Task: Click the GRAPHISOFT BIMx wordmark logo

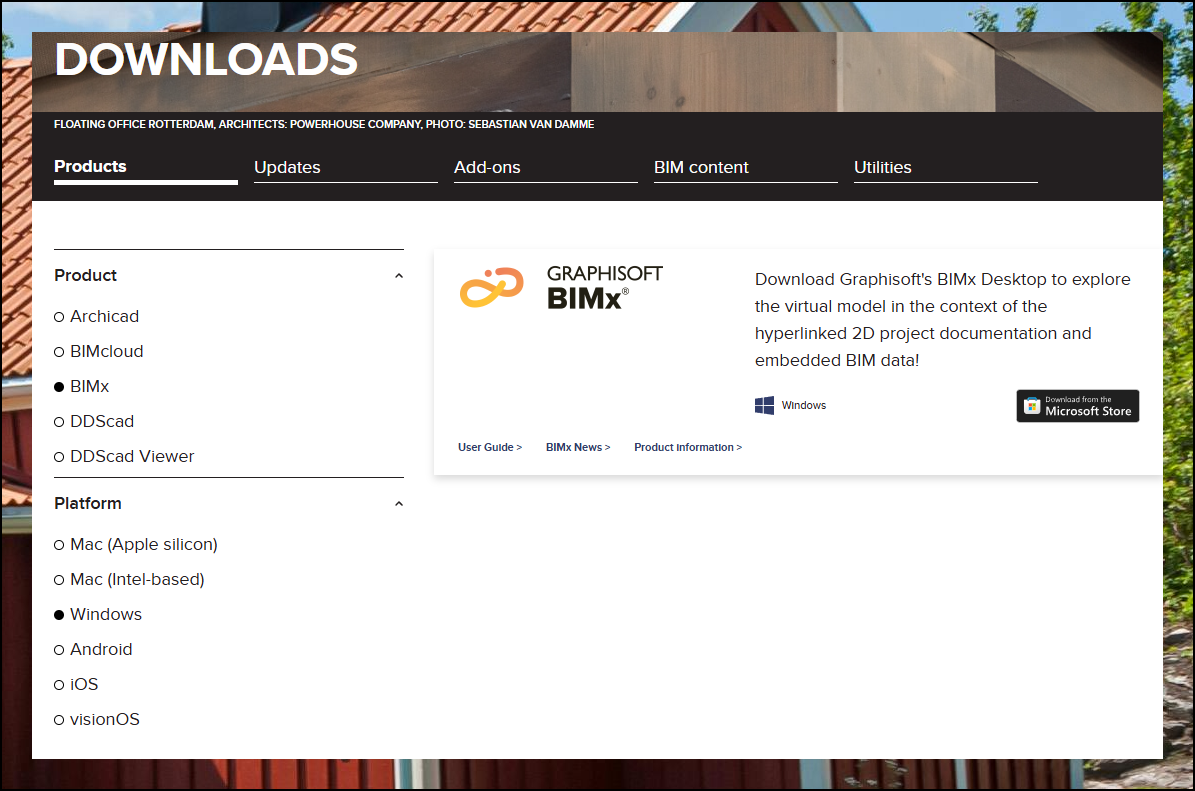Action: (x=604, y=287)
